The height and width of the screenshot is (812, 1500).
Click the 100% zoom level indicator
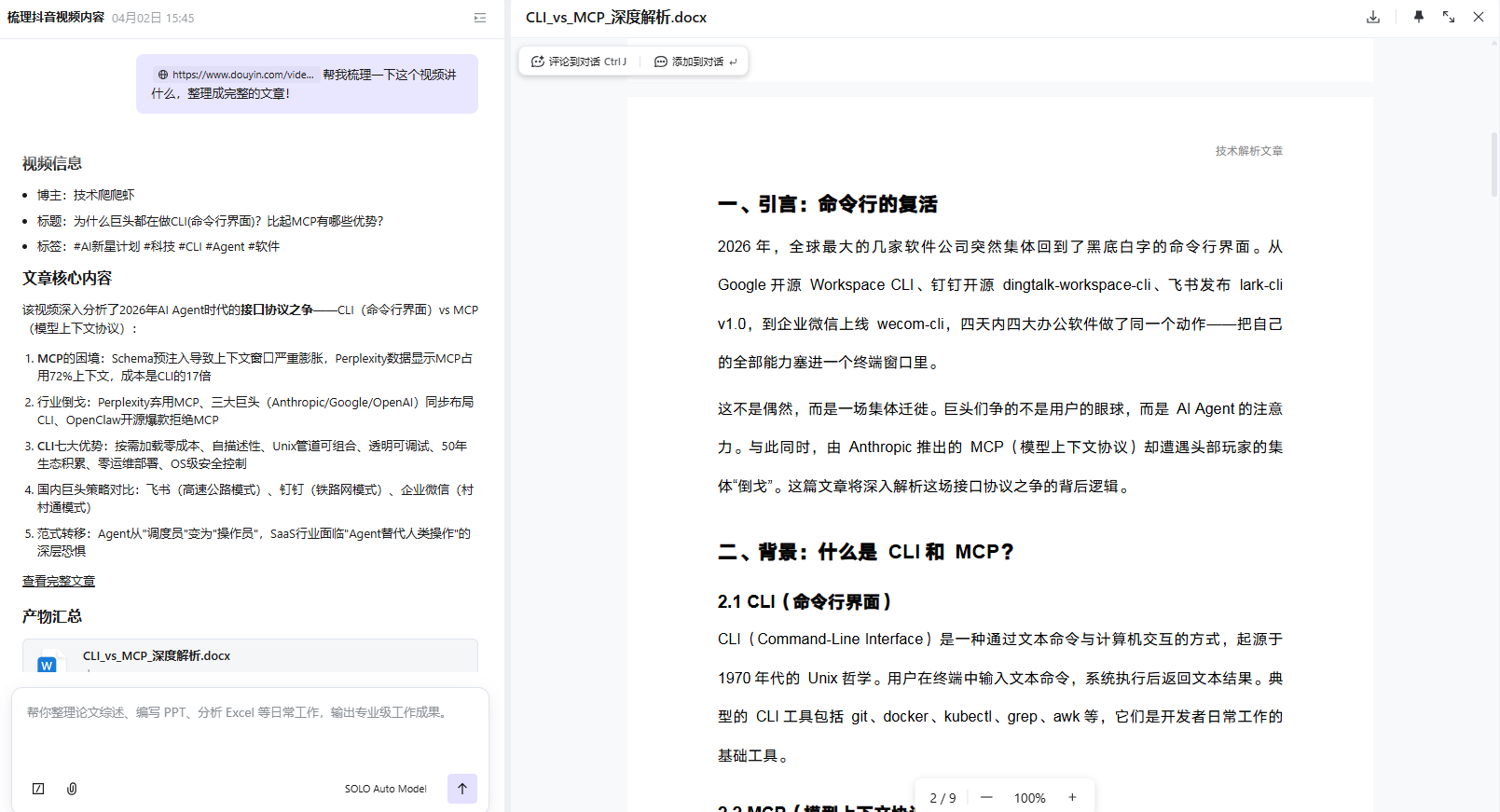[x=1029, y=798]
